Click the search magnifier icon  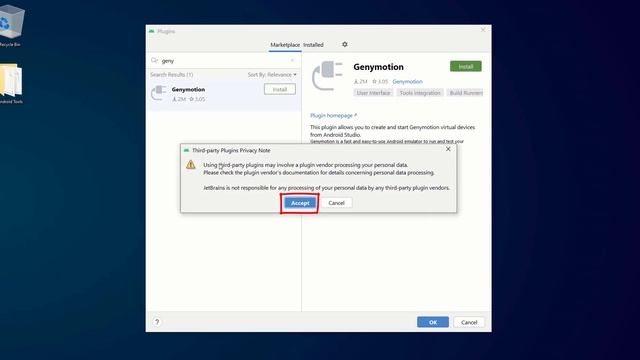tap(154, 60)
